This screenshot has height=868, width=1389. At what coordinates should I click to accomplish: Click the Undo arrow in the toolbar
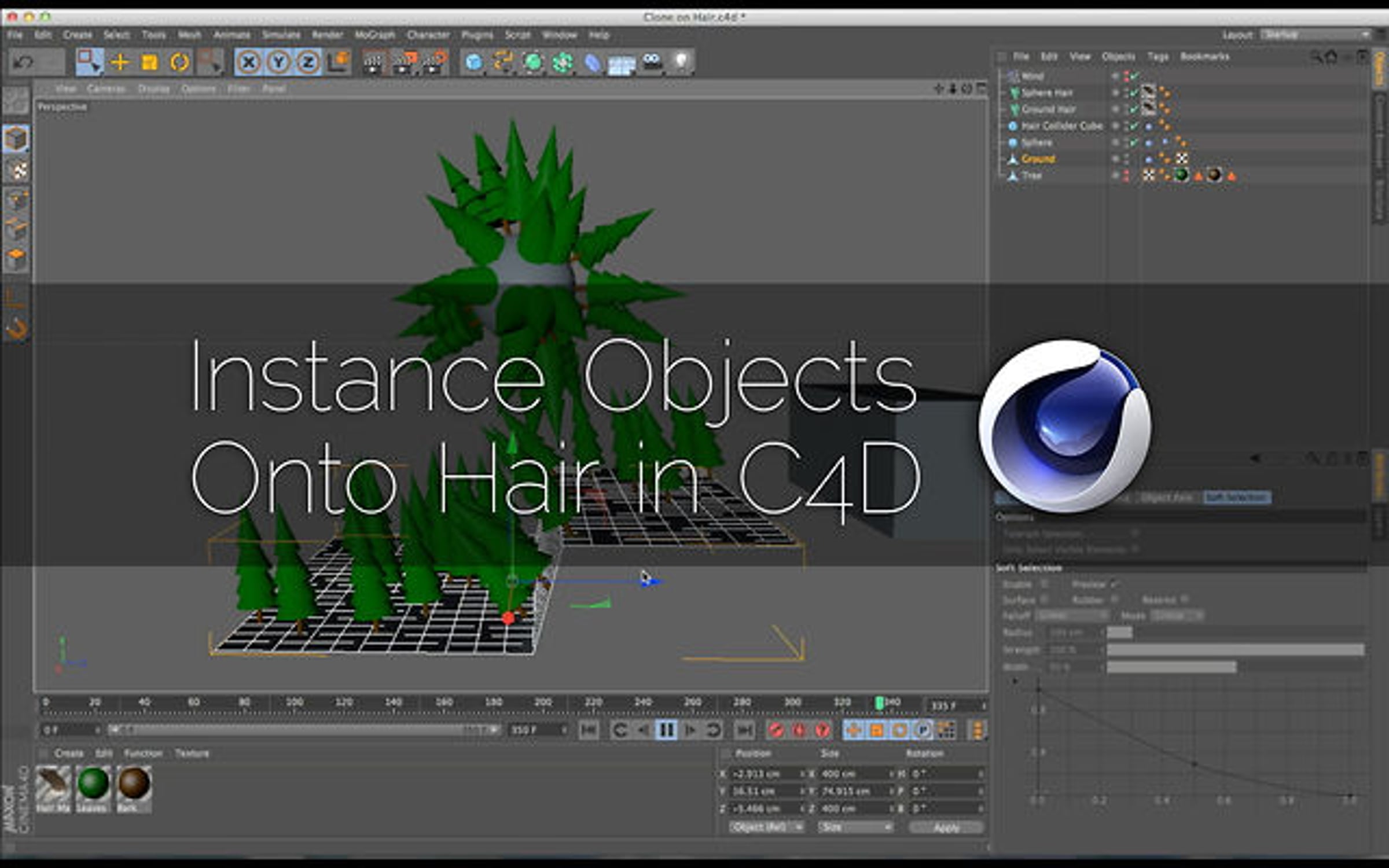tap(24, 62)
